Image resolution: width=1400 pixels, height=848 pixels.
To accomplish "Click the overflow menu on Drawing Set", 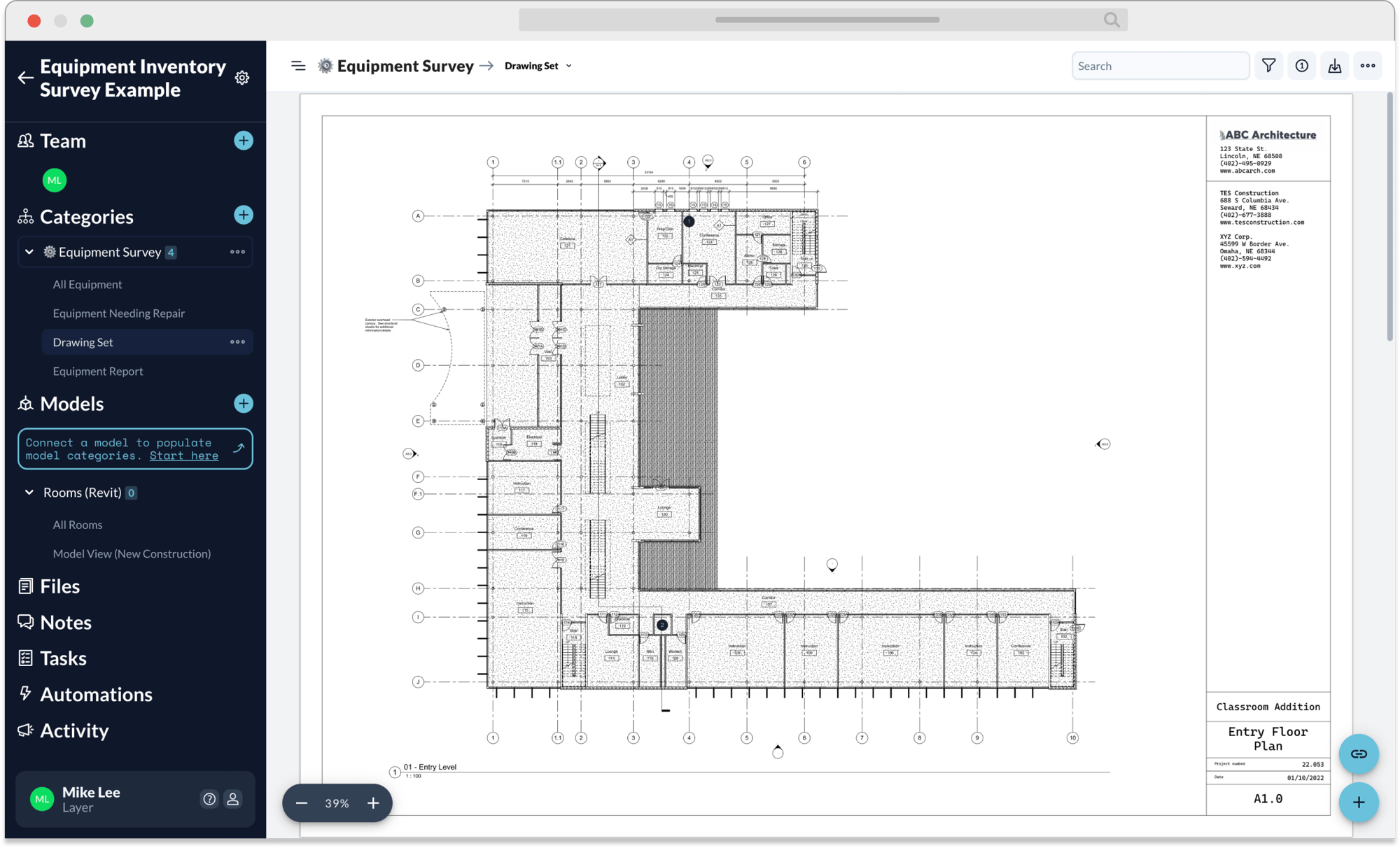I will (237, 341).
